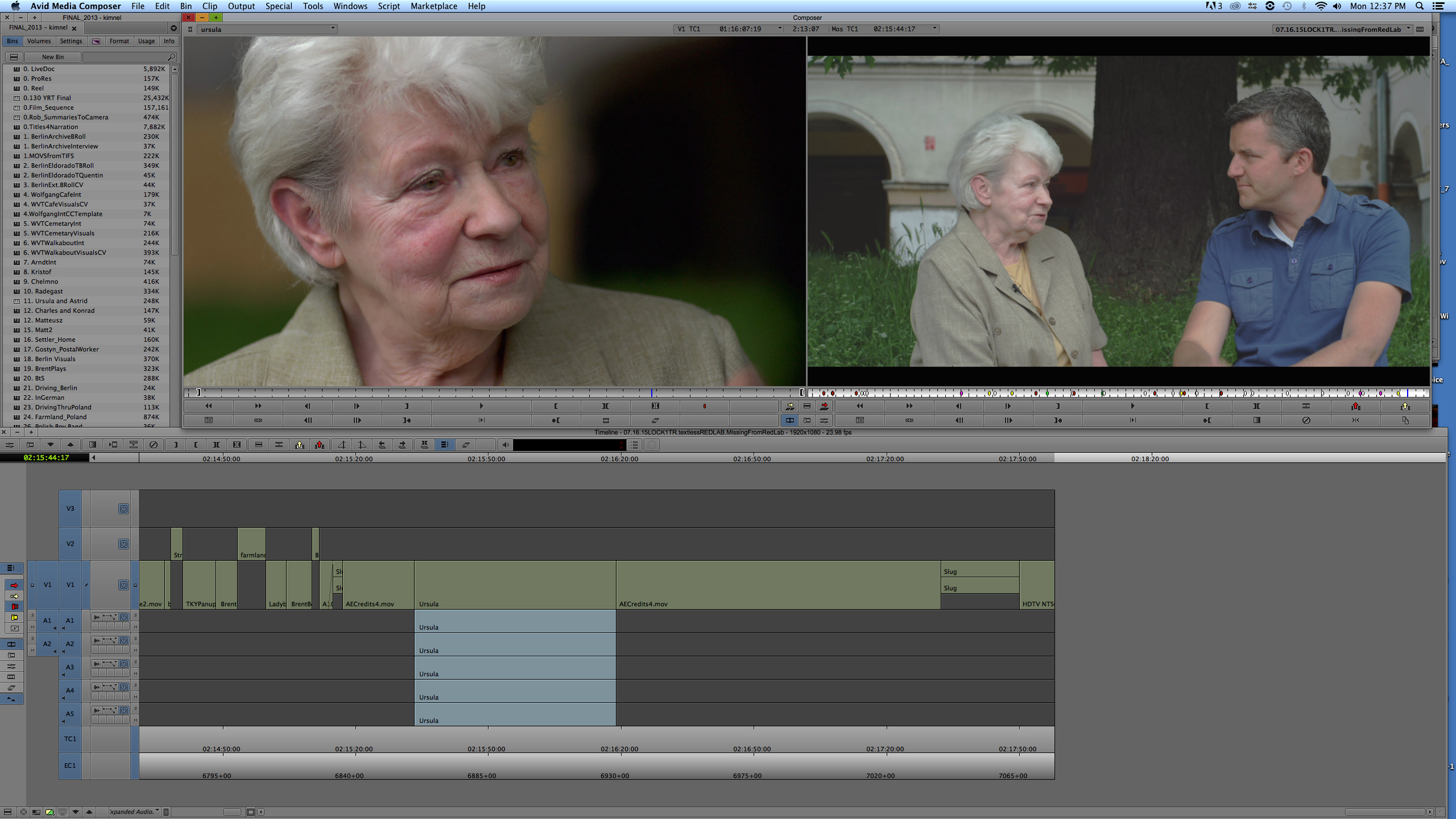1456x819 pixels.
Task: Open the 0.Film_Sequence bin
Action: pos(48,108)
